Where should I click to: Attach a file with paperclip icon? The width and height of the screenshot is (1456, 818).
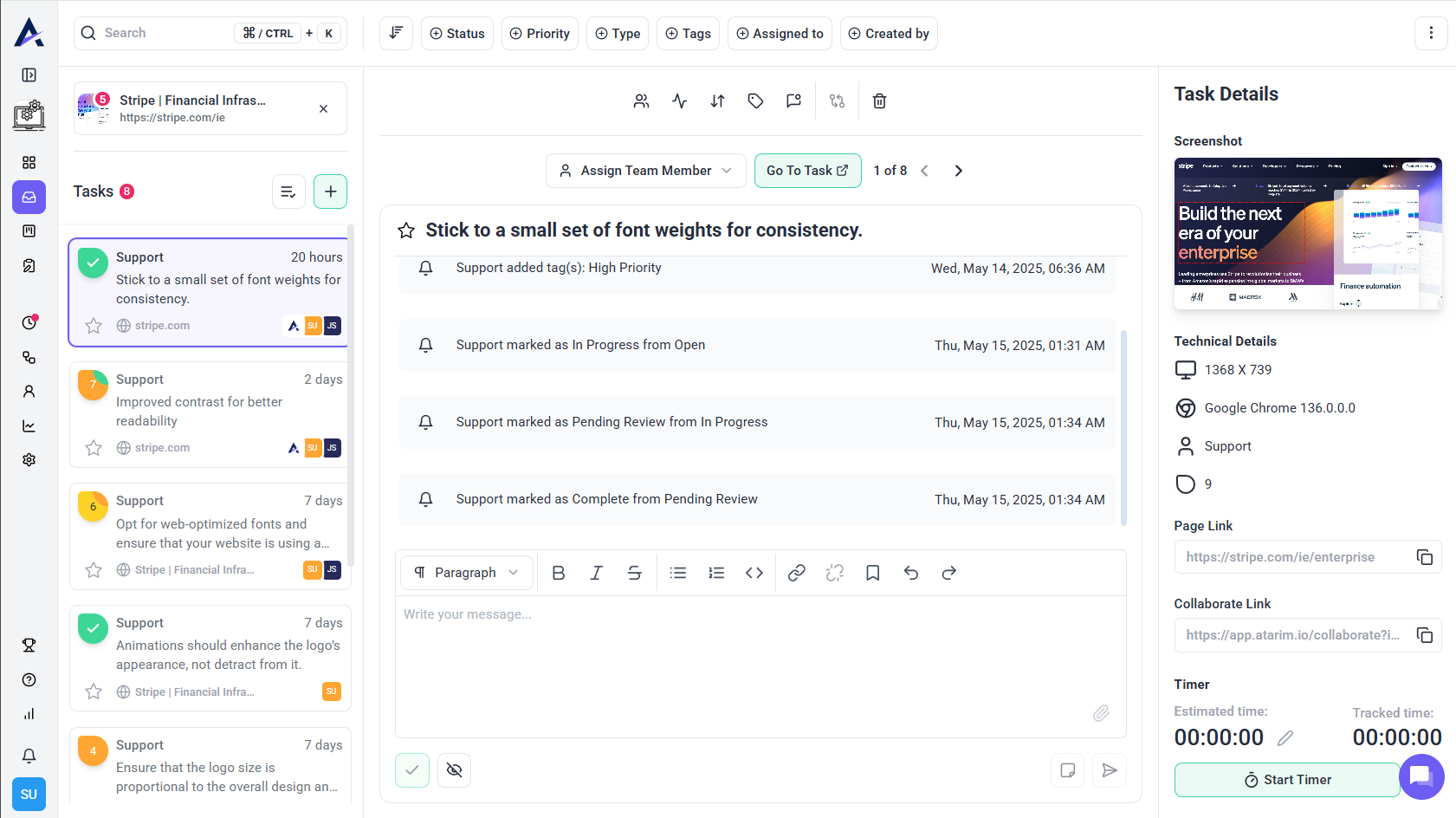point(1101,713)
